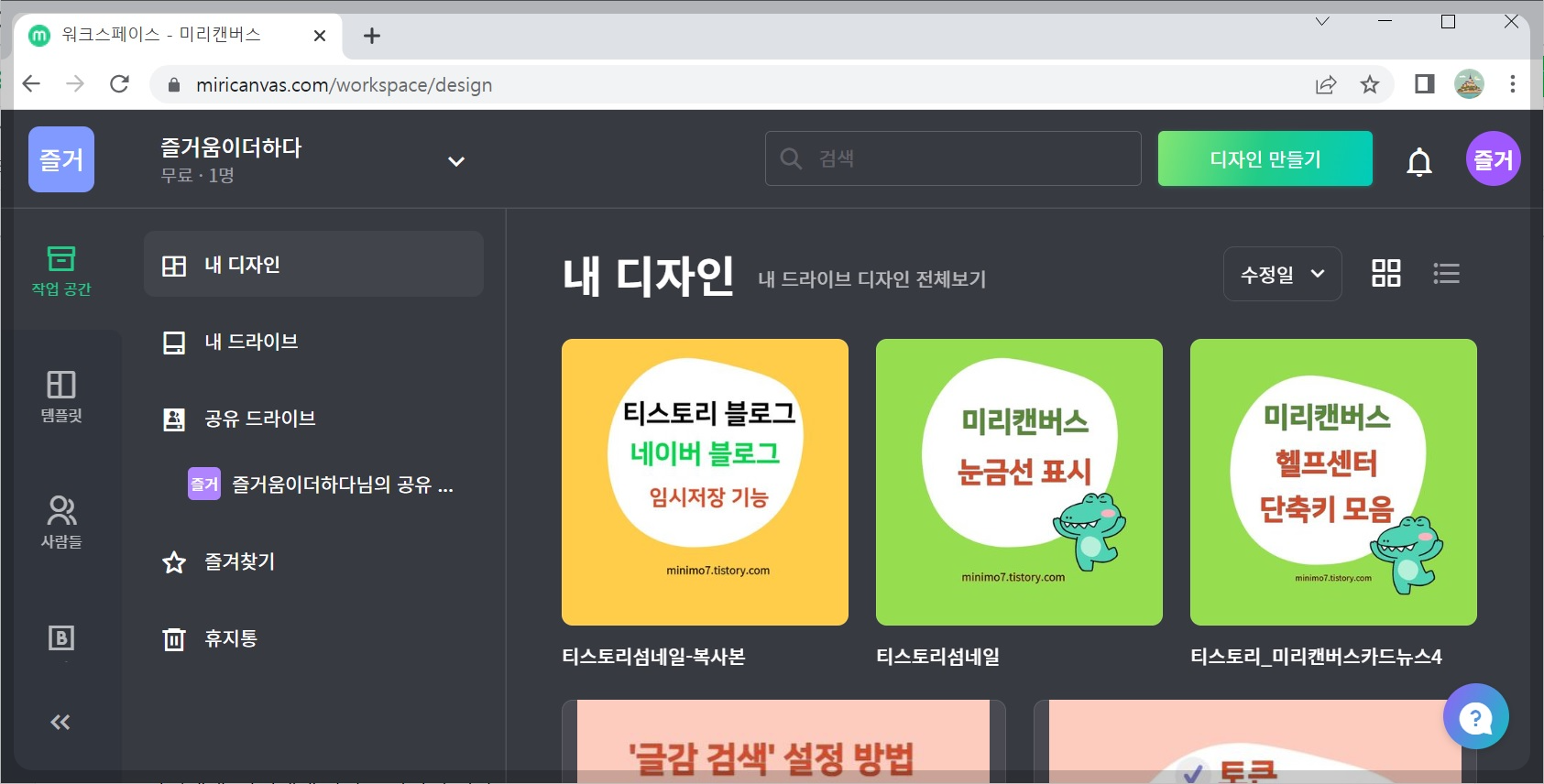Reload the page
The width and height of the screenshot is (1544, 784).
click(119, 84)
